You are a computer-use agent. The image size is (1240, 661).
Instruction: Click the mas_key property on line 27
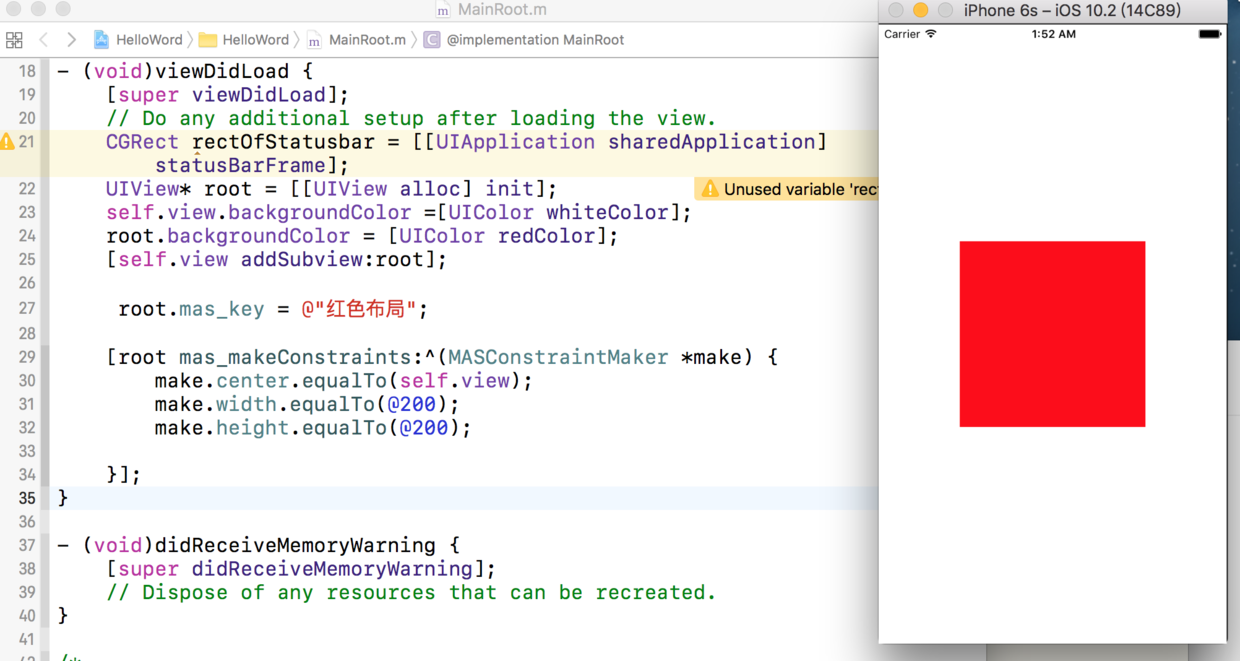click(222, 309)
